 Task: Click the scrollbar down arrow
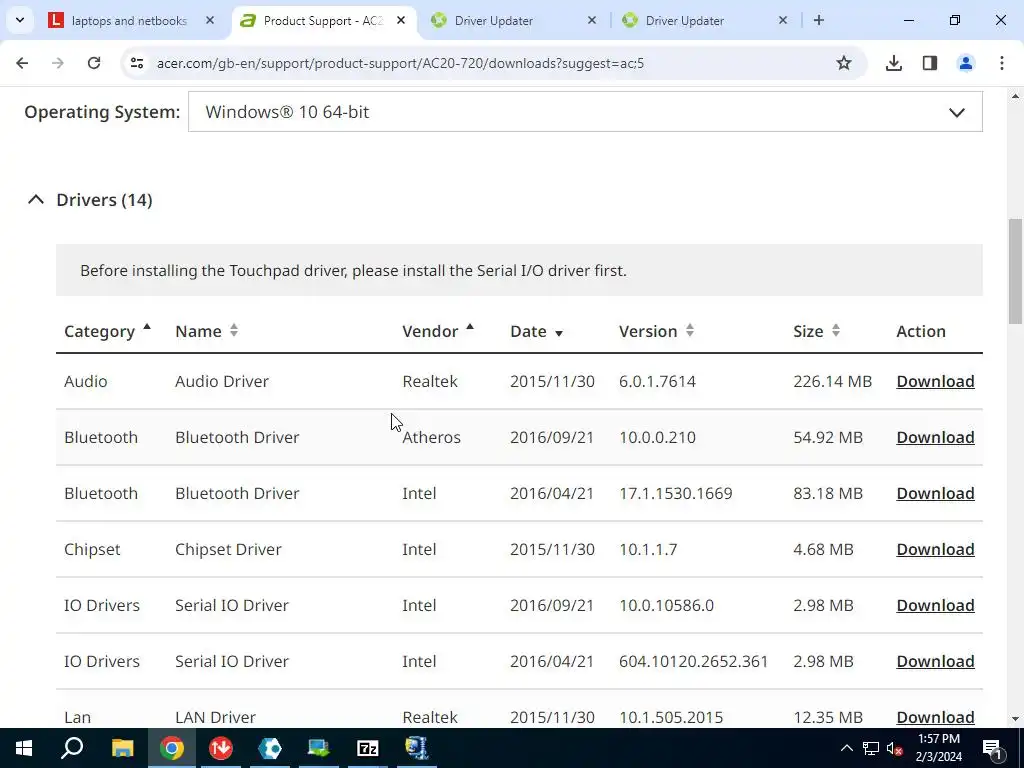click(x=1015, y=719)
